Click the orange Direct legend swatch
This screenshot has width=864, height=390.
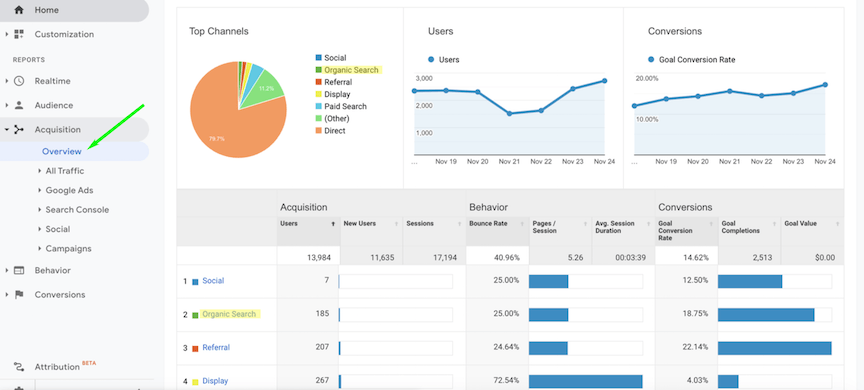pyautogui.click(x=318, y=131)
